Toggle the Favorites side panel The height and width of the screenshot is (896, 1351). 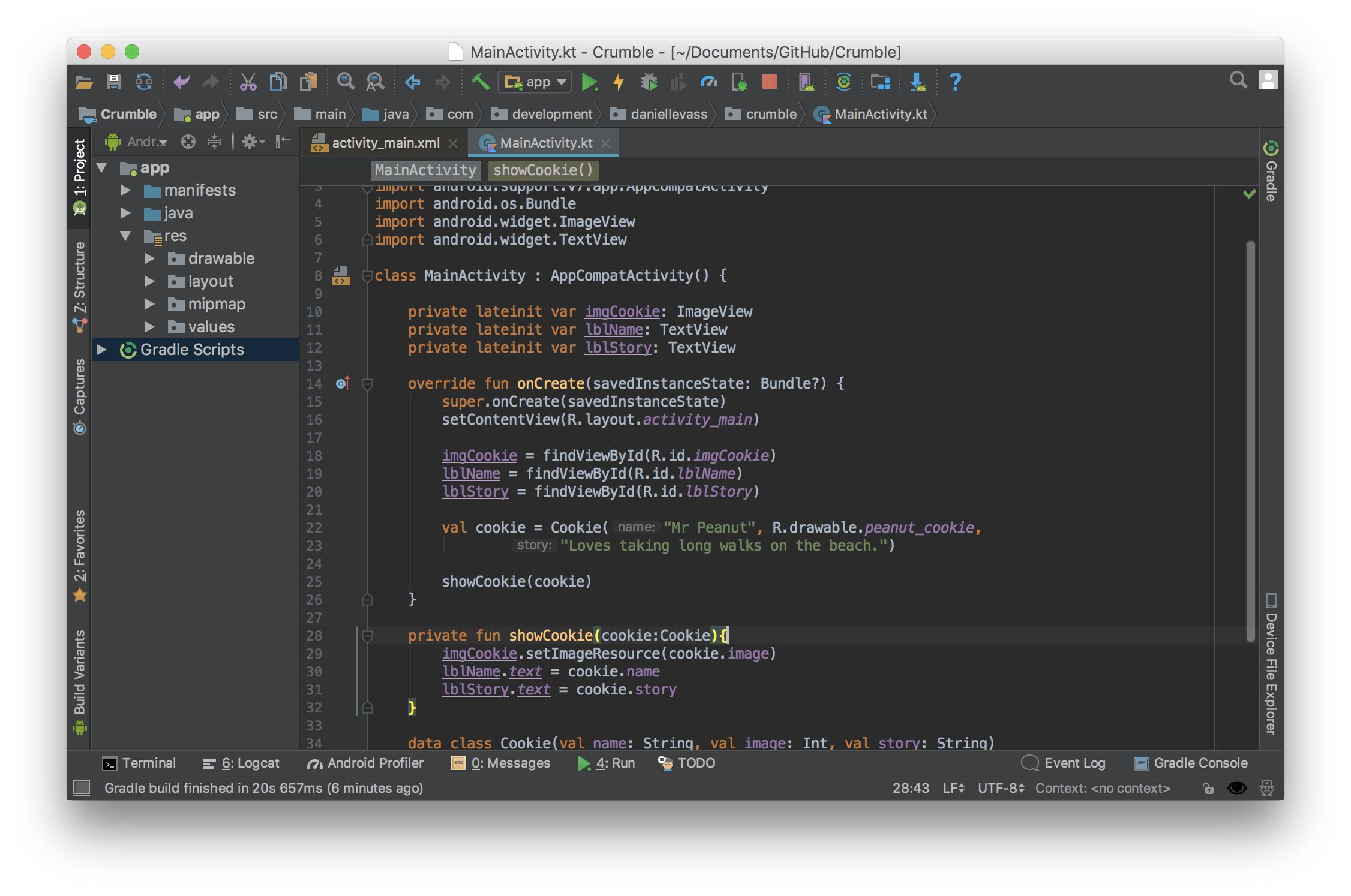pos(80,555)
